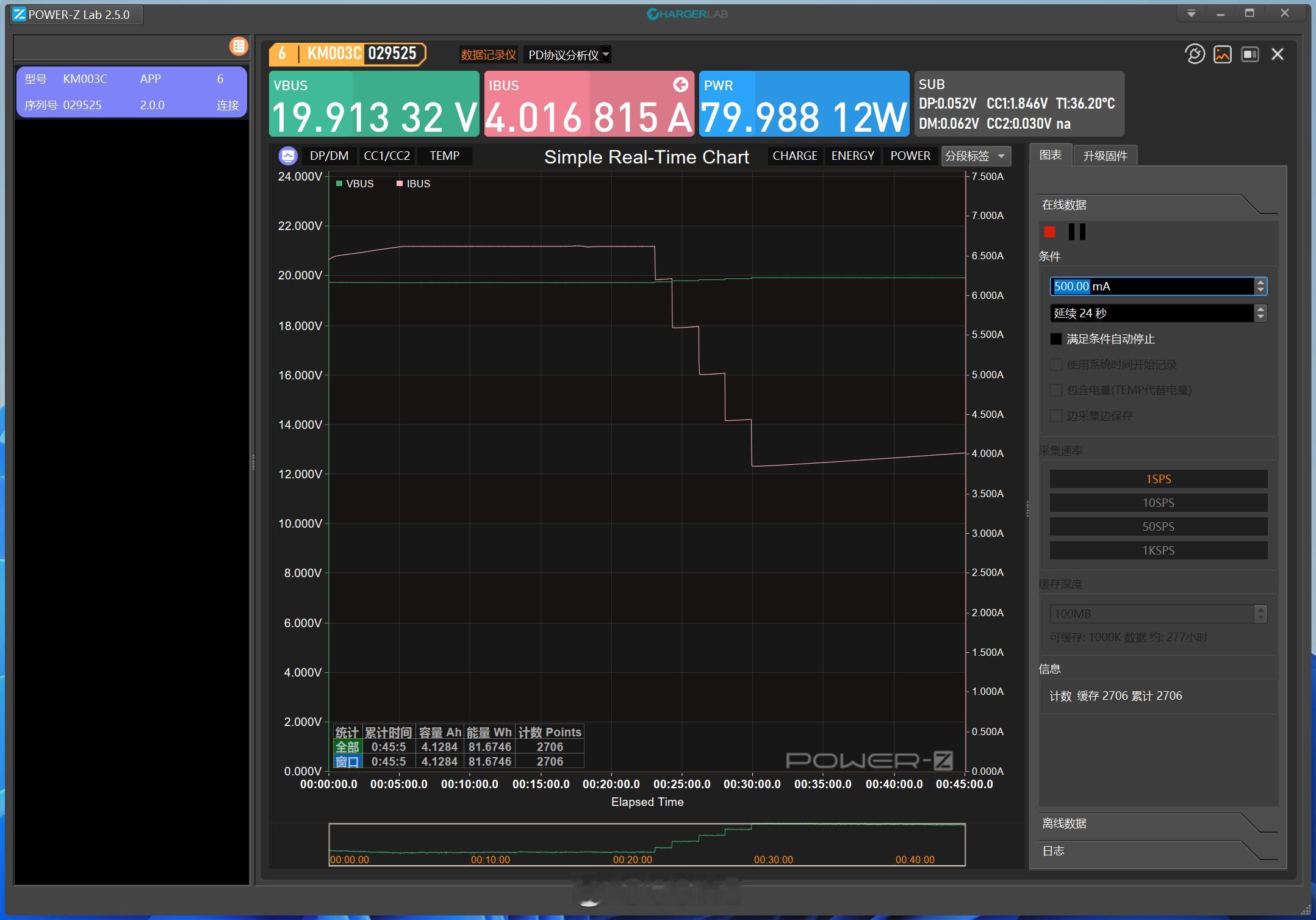
Task: Close the KM003C device panel
Action: coord(1278,54)
